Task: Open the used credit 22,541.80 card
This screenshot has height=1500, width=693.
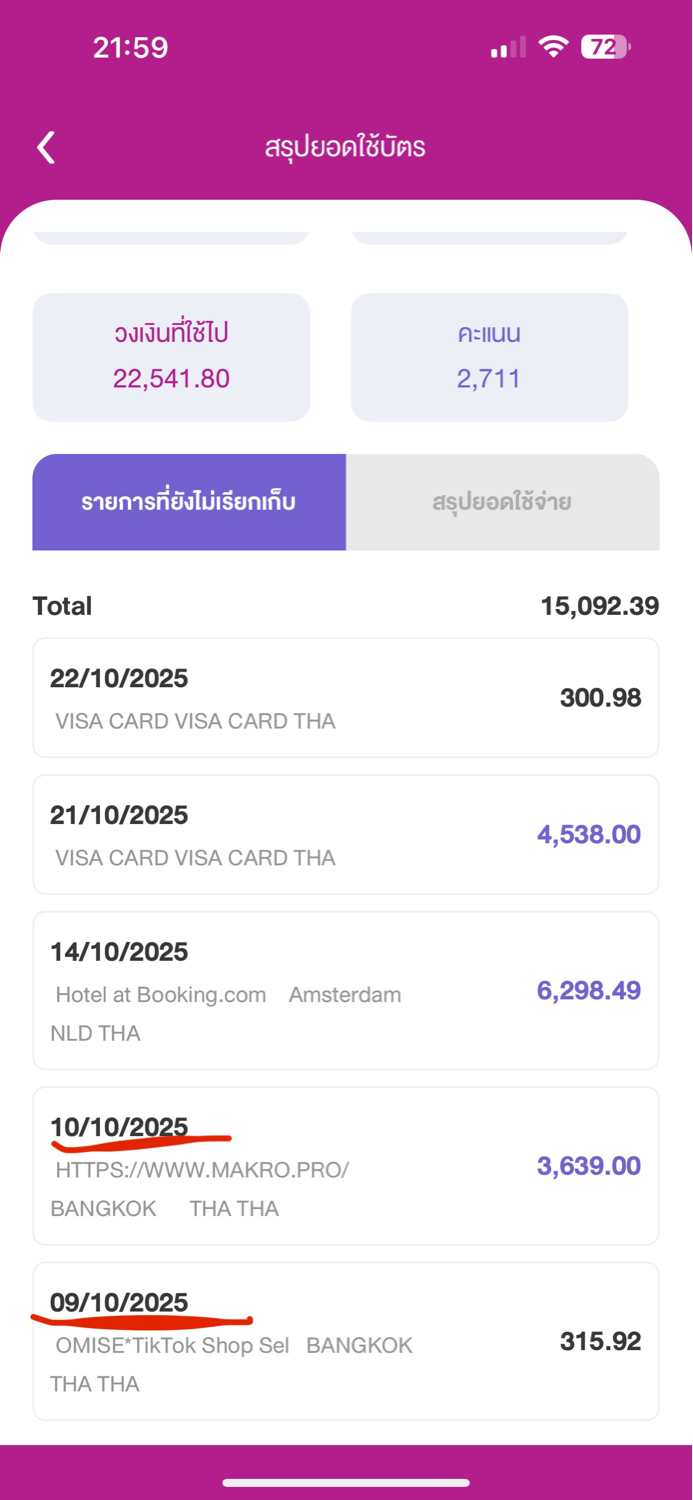Action: coord(171,357)
